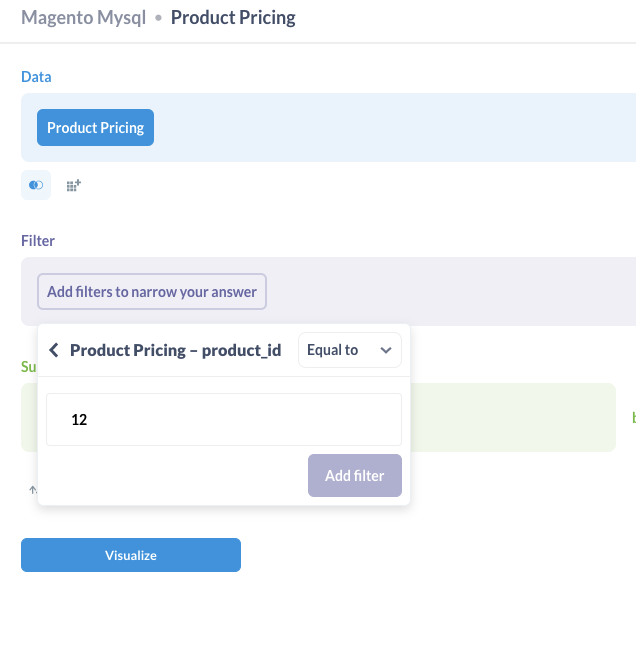Click the blue Data section panel background

[400, 128]
